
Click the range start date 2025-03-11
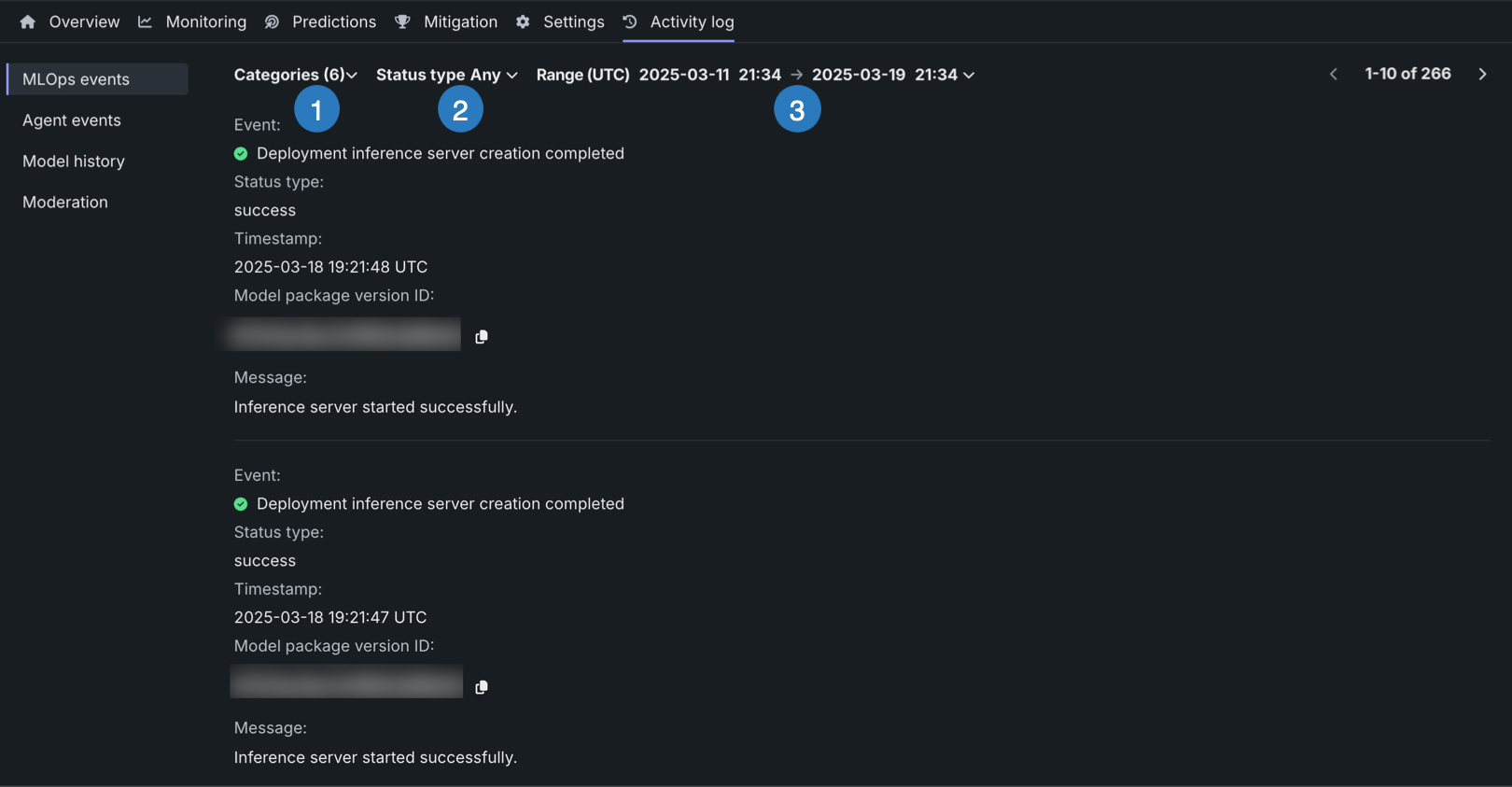pyautogui.click(x=684, y=75)
